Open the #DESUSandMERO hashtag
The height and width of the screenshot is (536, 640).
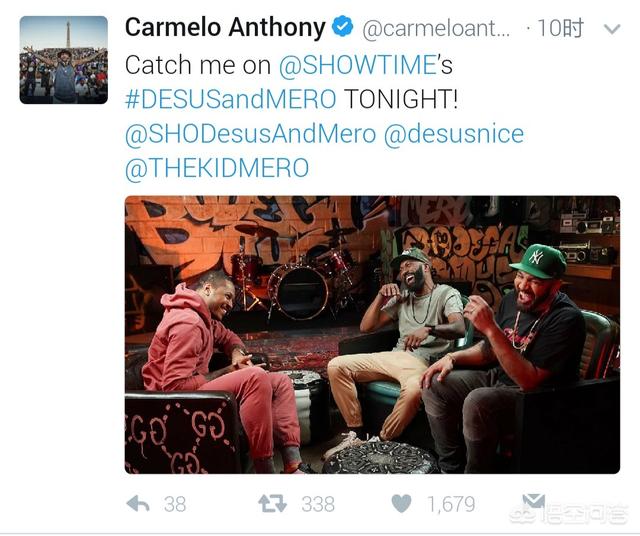pos(231,99)
